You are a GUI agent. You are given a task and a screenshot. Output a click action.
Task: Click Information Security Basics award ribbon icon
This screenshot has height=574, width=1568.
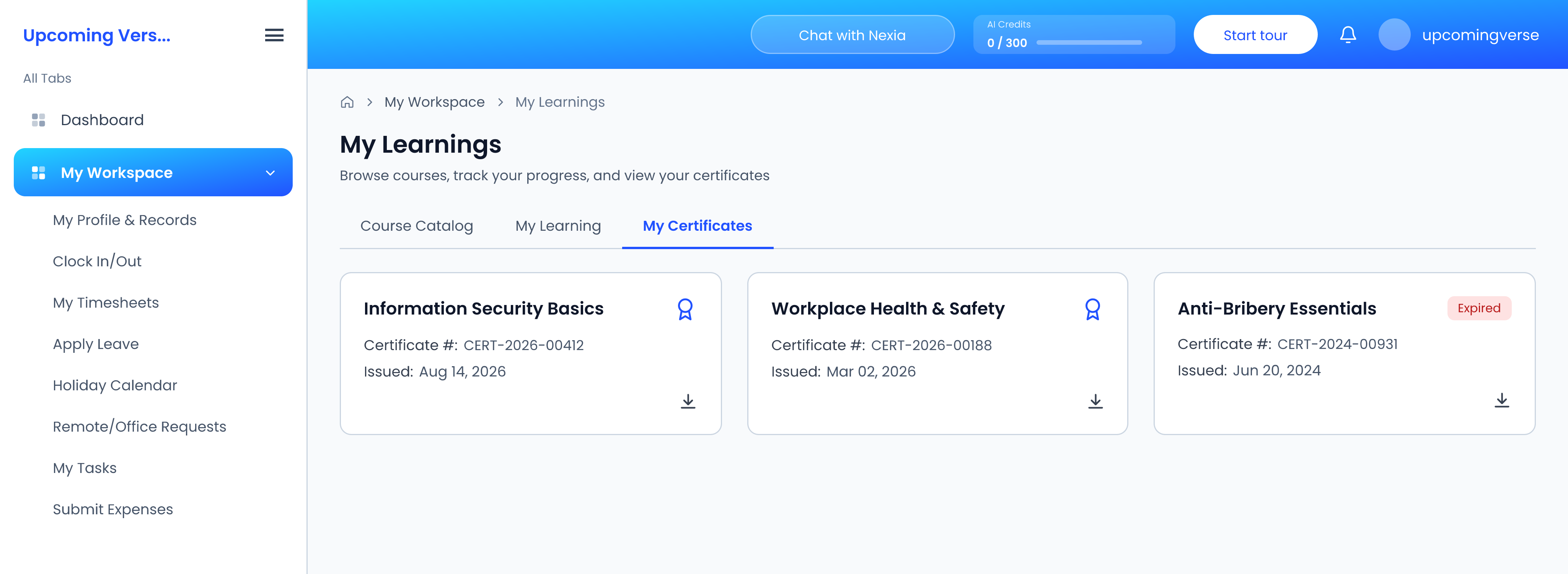685,309
